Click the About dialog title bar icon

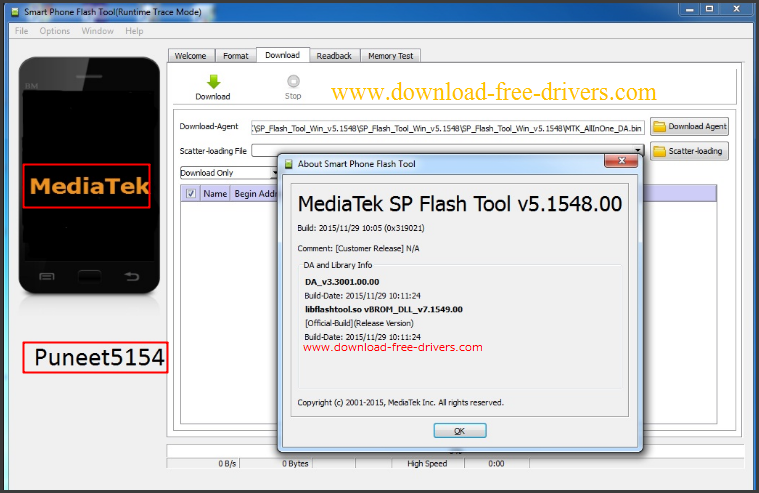[288, 164]
